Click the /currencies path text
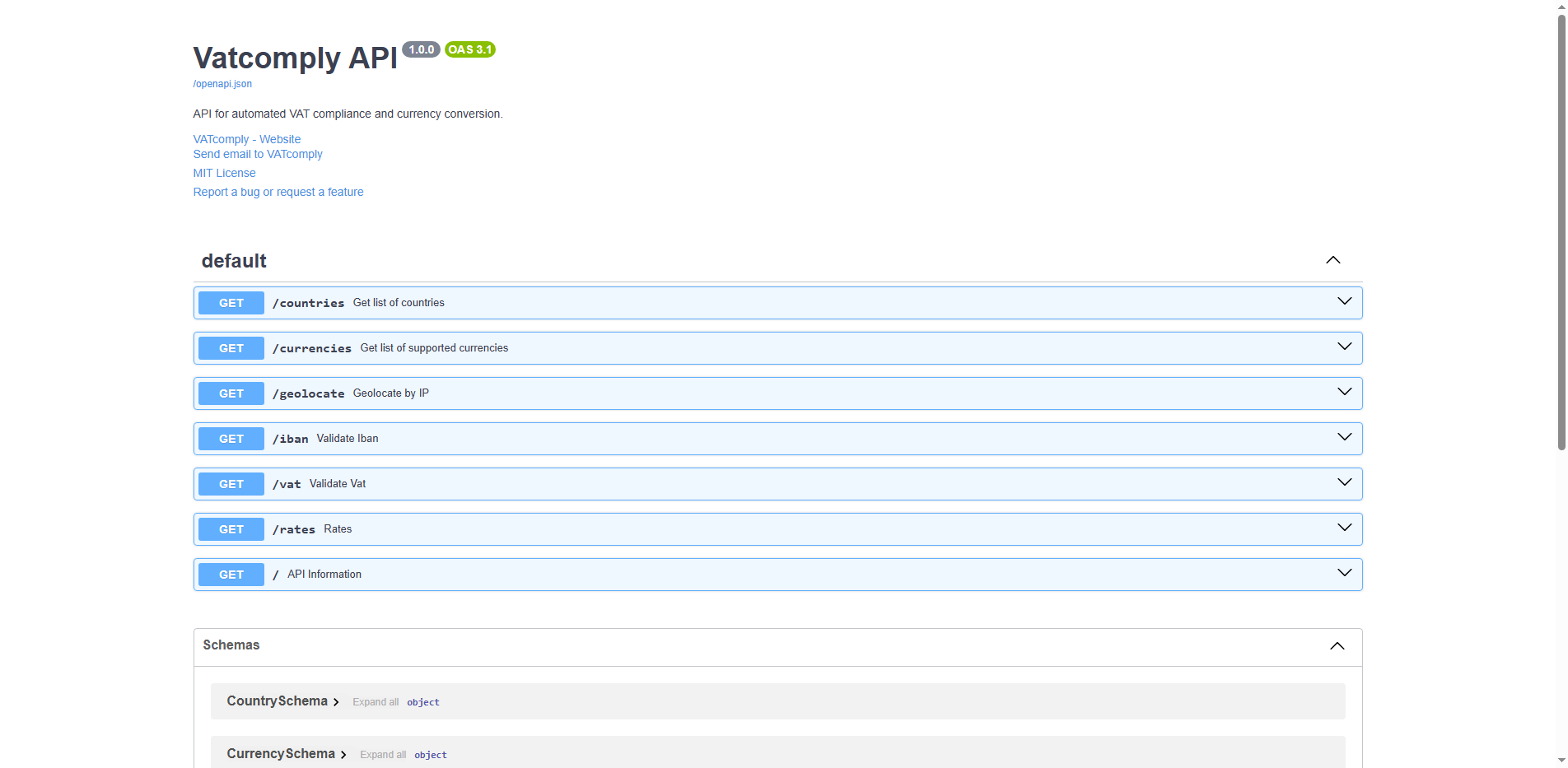This screenshot has width=1568, height=768. click(312, 348)
